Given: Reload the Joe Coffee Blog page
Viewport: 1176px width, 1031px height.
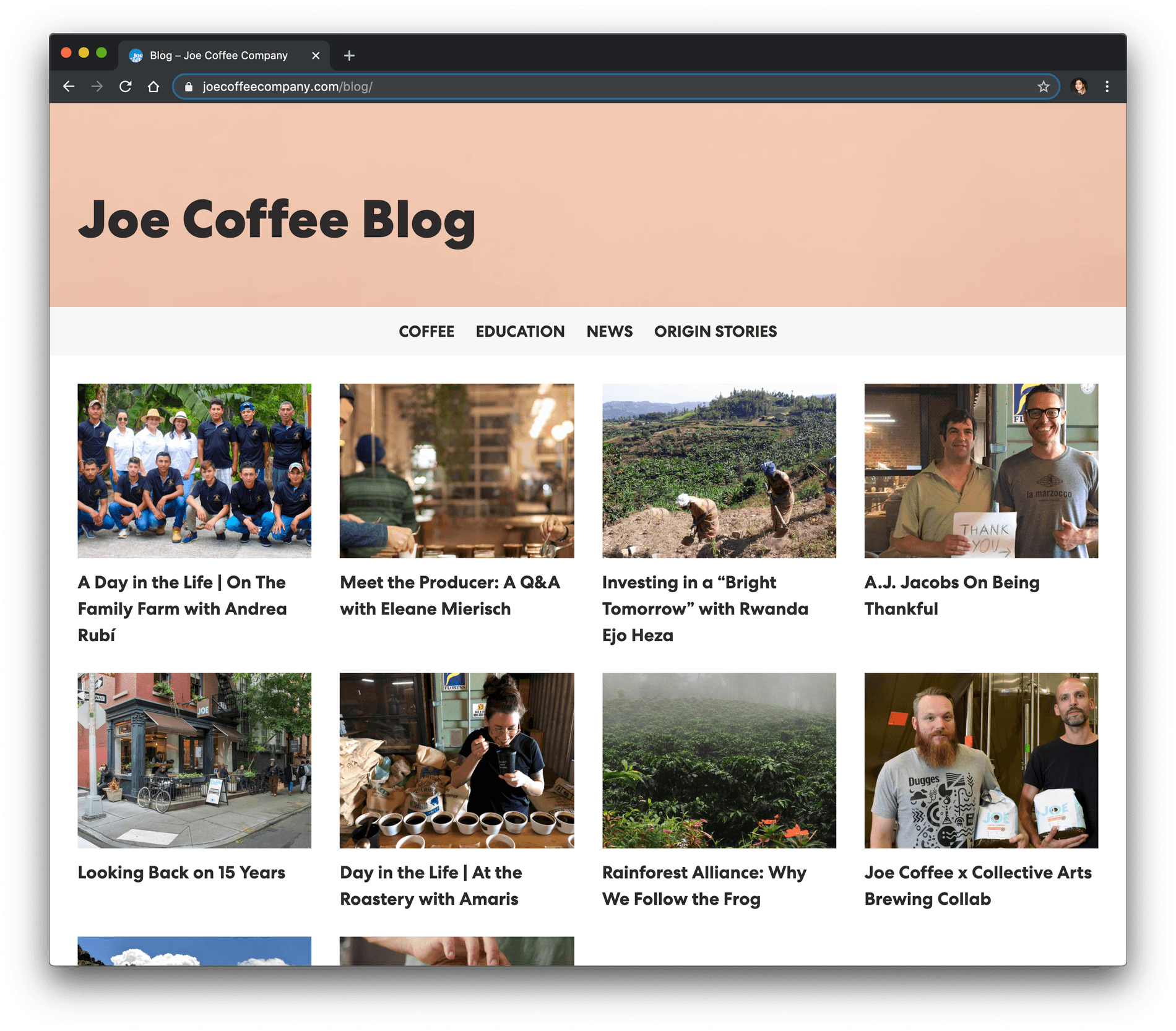Looking at the screenshot, I should (x=126, y=87).
